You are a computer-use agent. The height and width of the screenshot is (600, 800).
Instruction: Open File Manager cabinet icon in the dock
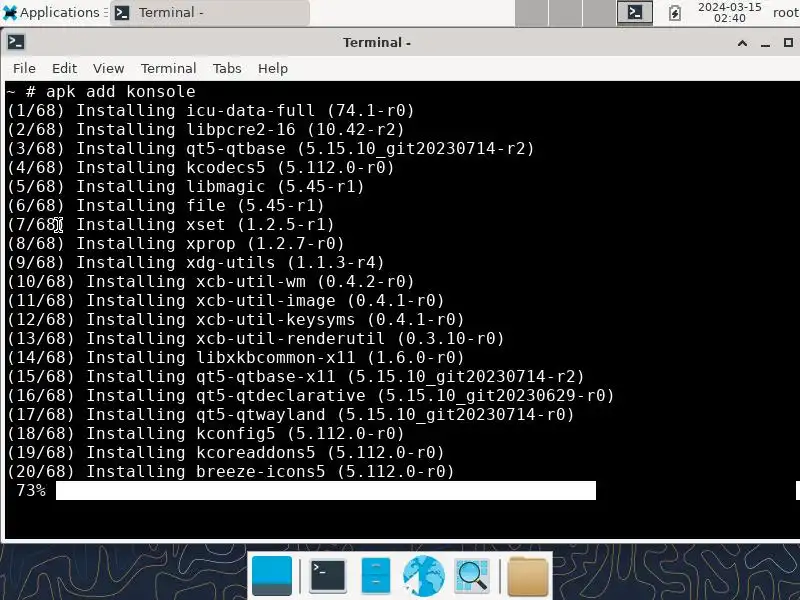[x=376, y=576]
